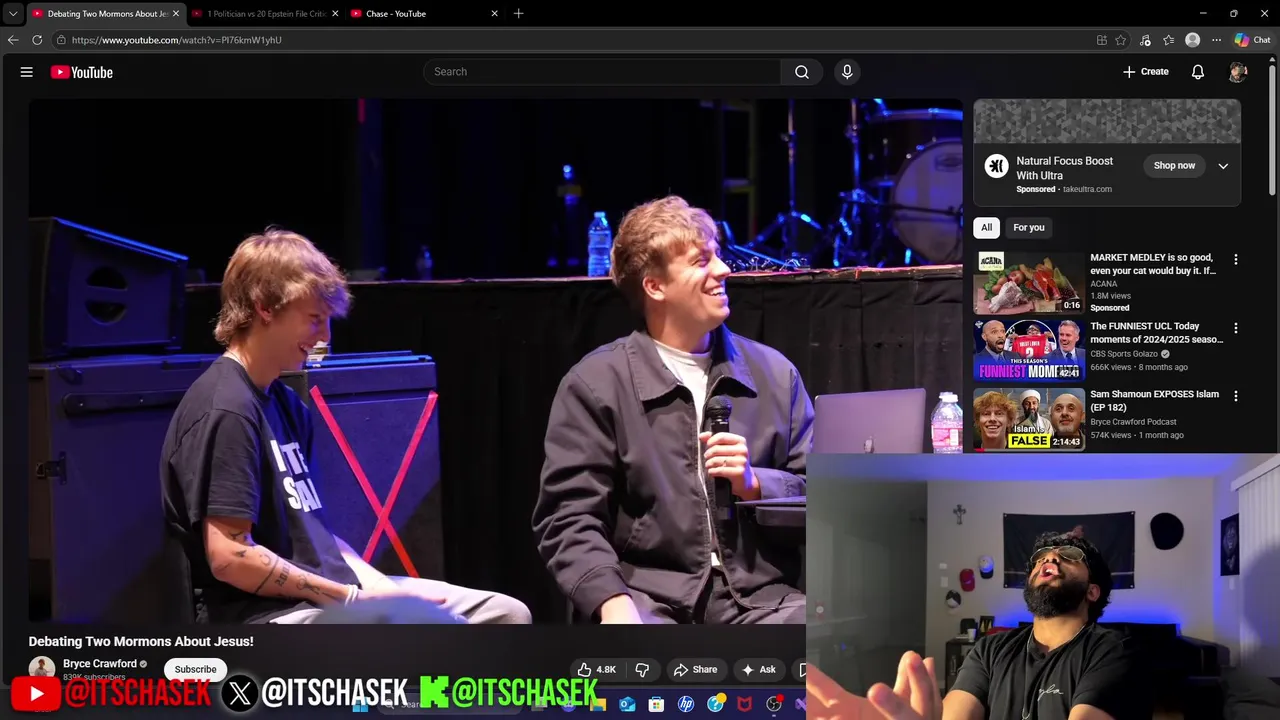Open the Copilot Chat button
The image size is (1280, 720).
(x=1252, y=40)
